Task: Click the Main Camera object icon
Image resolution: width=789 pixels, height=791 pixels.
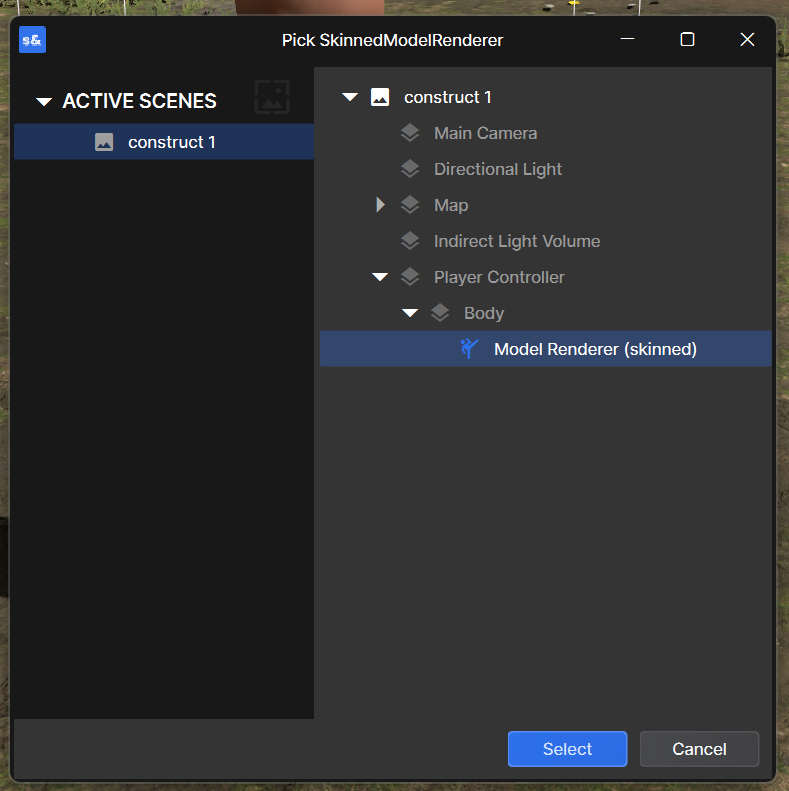Action: (x=410, y=133)
